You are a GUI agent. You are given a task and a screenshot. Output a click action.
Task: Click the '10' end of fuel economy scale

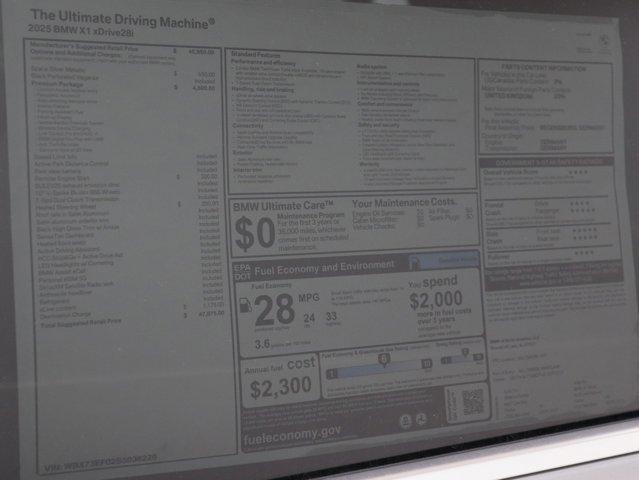click(x=426, y=364)
